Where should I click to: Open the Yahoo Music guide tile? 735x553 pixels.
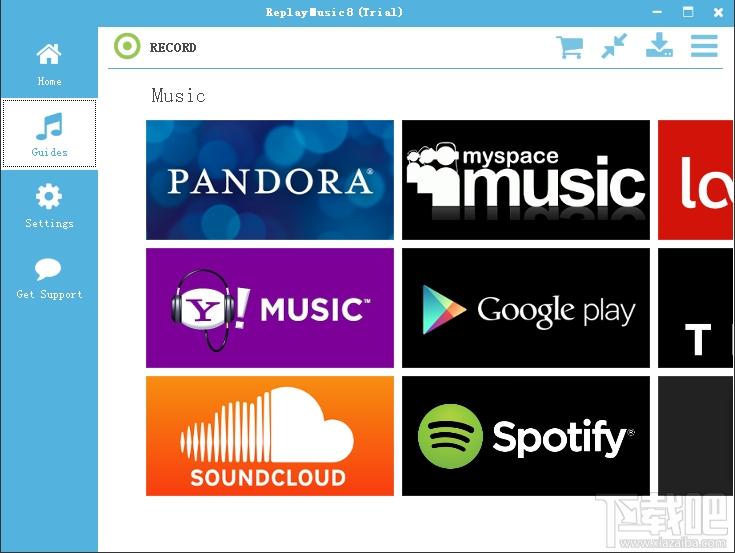click(270, 308)
